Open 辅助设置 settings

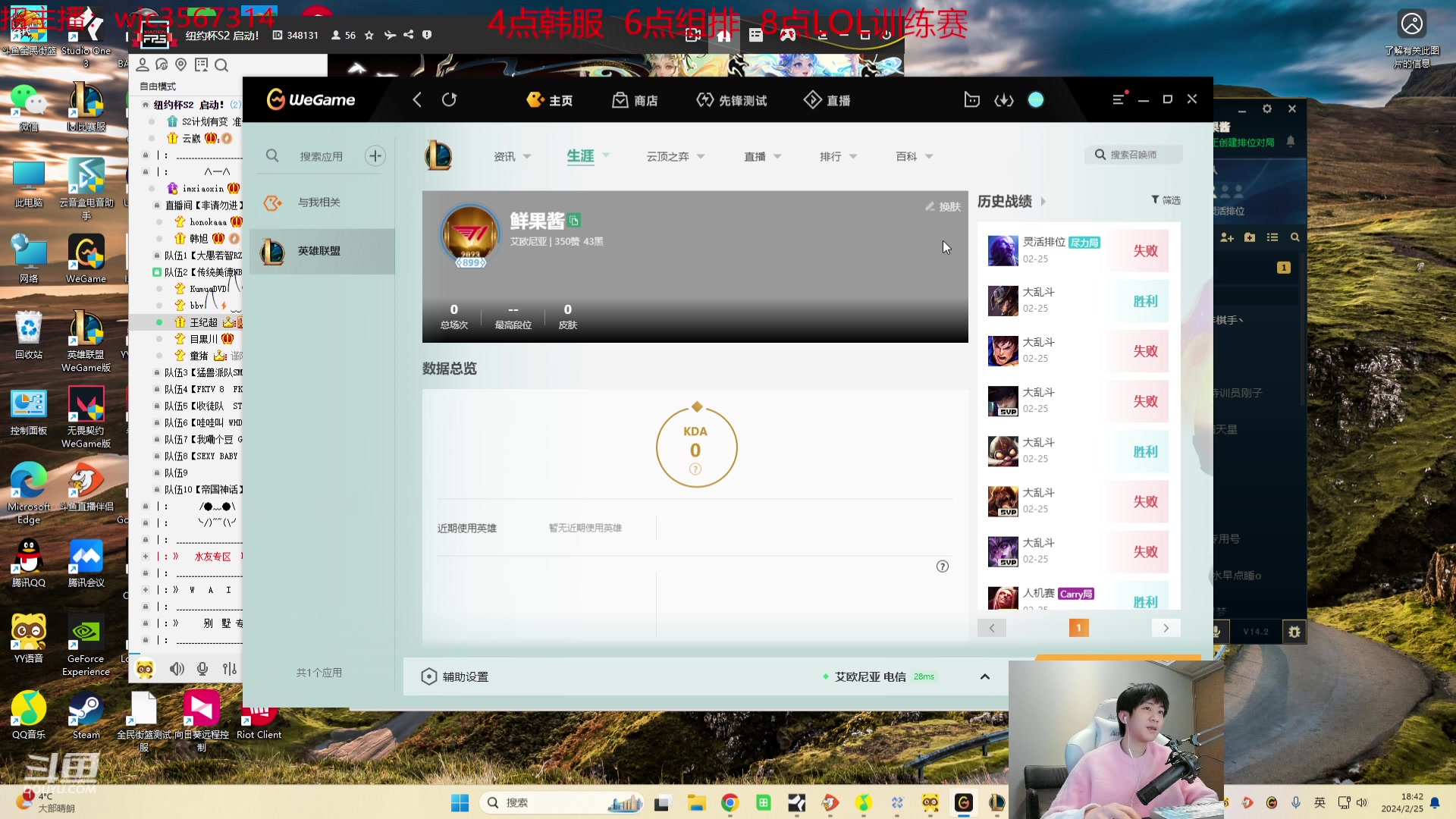click(x=455, y=676)
